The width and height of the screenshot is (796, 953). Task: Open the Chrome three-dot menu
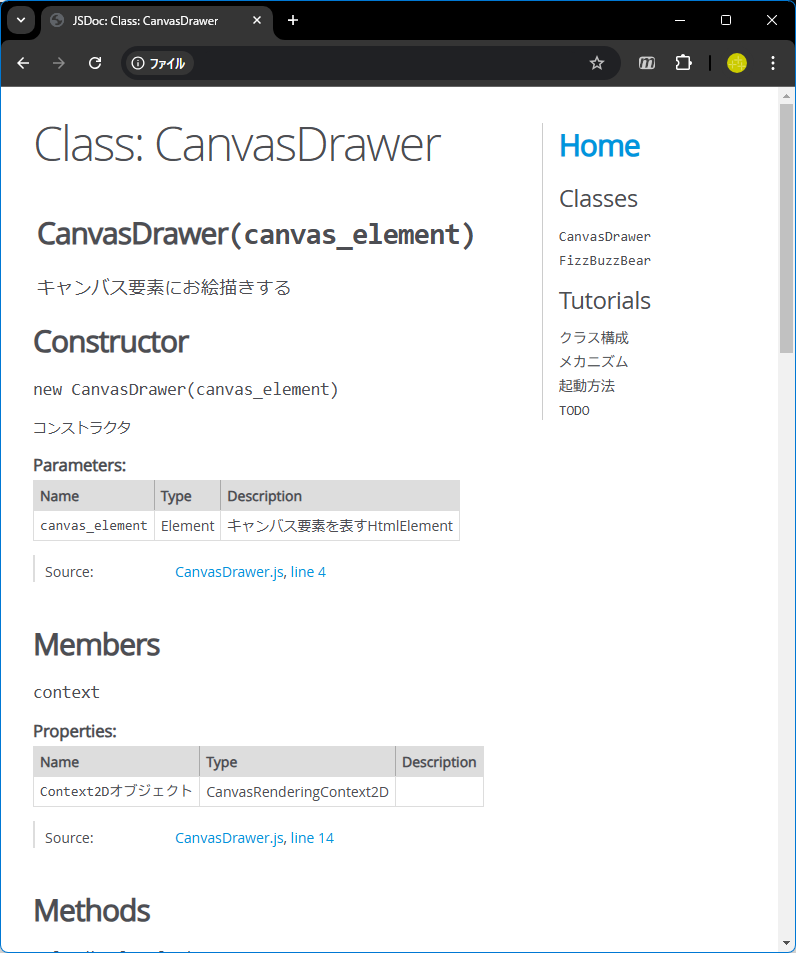pyautogui.click(x=772, y=63)
